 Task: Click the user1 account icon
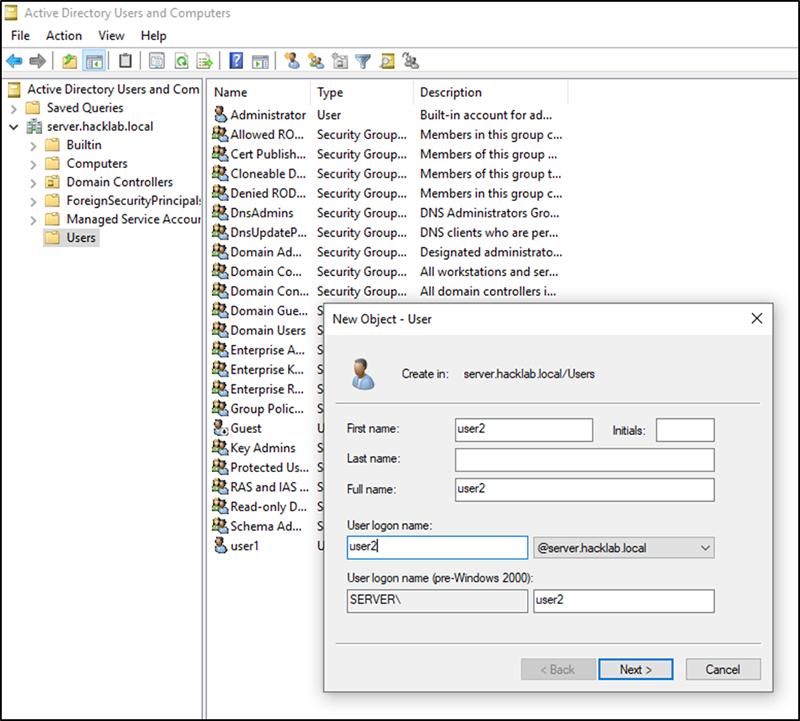coord(220,545)
